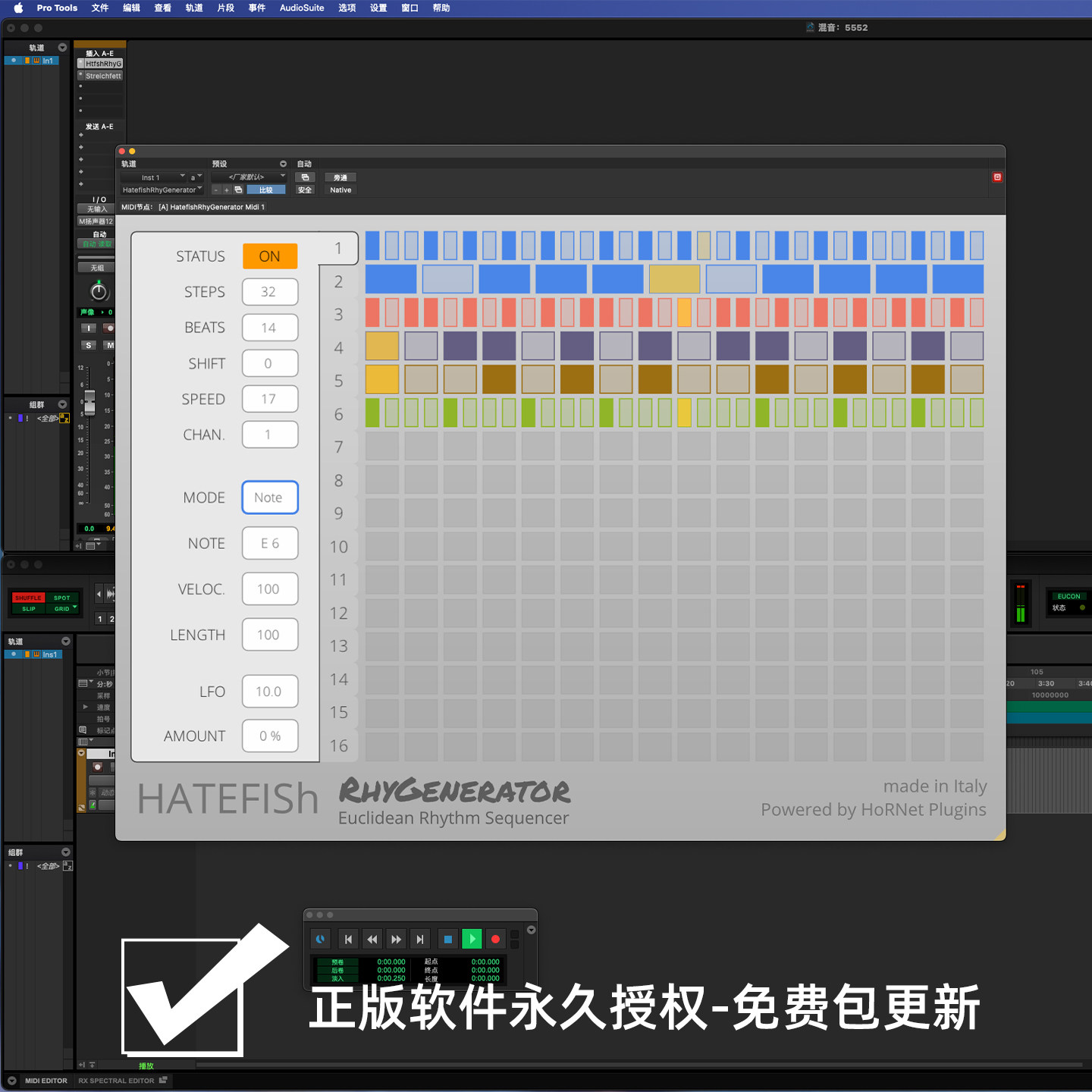Toggle the Mute M button on the mixer channel

point(109,345)
